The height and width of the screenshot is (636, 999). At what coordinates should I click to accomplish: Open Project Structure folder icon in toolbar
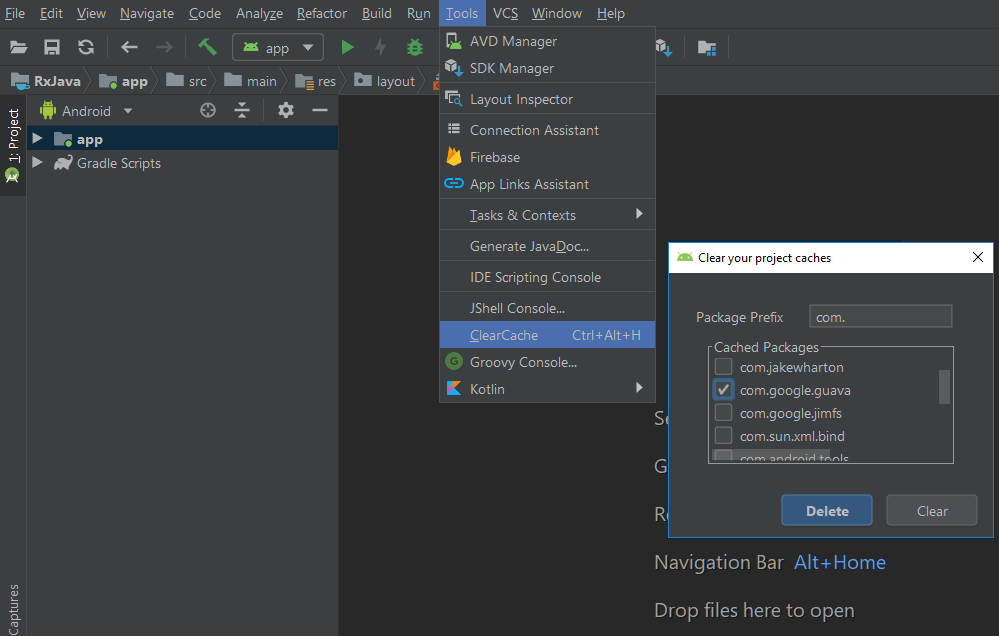click(707, 48)
